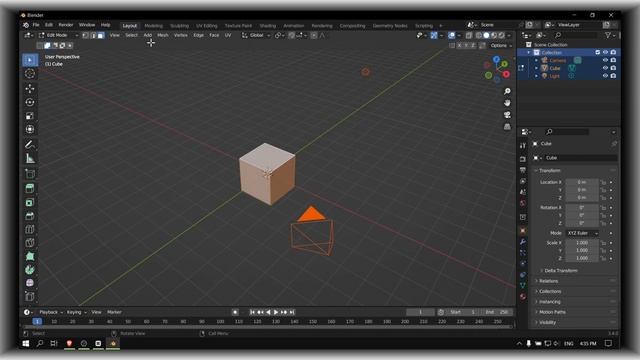The height and width of the screenshot is (360, 640).
Task: Toggle X-ray display in viewport header
Action: point(469,36)
